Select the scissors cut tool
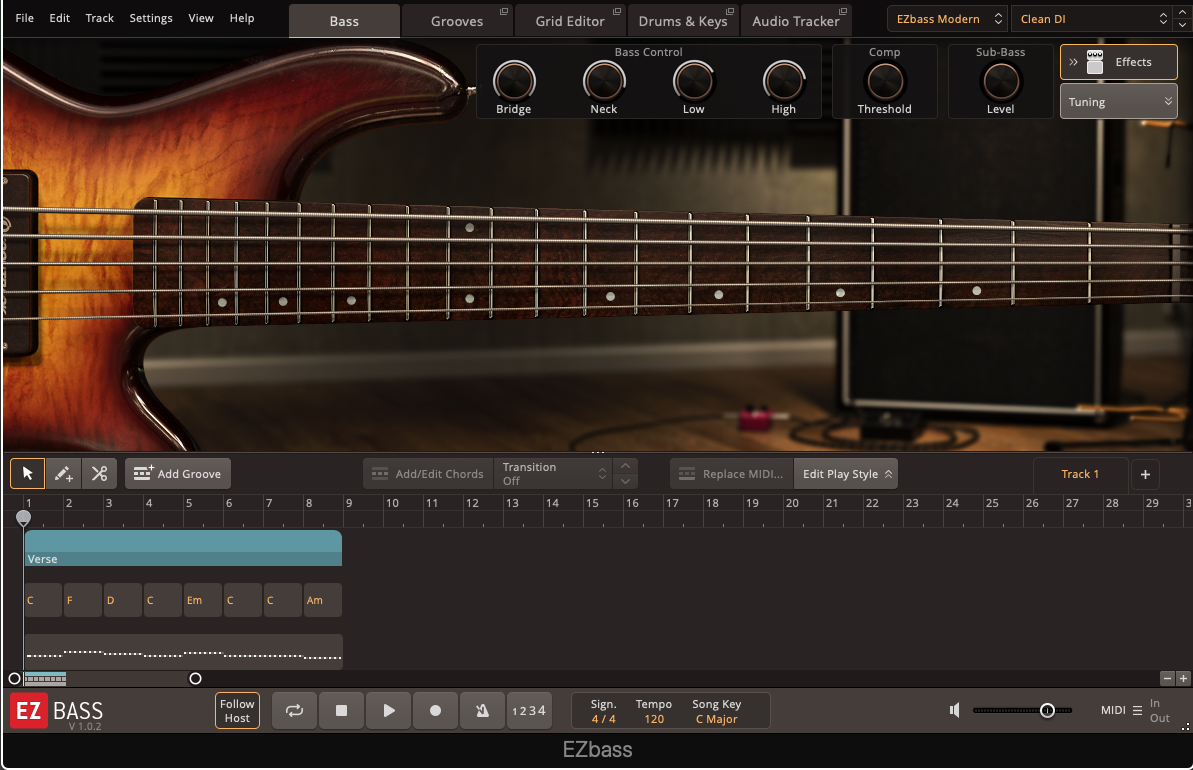1193x770 pixels. [99, 474]
